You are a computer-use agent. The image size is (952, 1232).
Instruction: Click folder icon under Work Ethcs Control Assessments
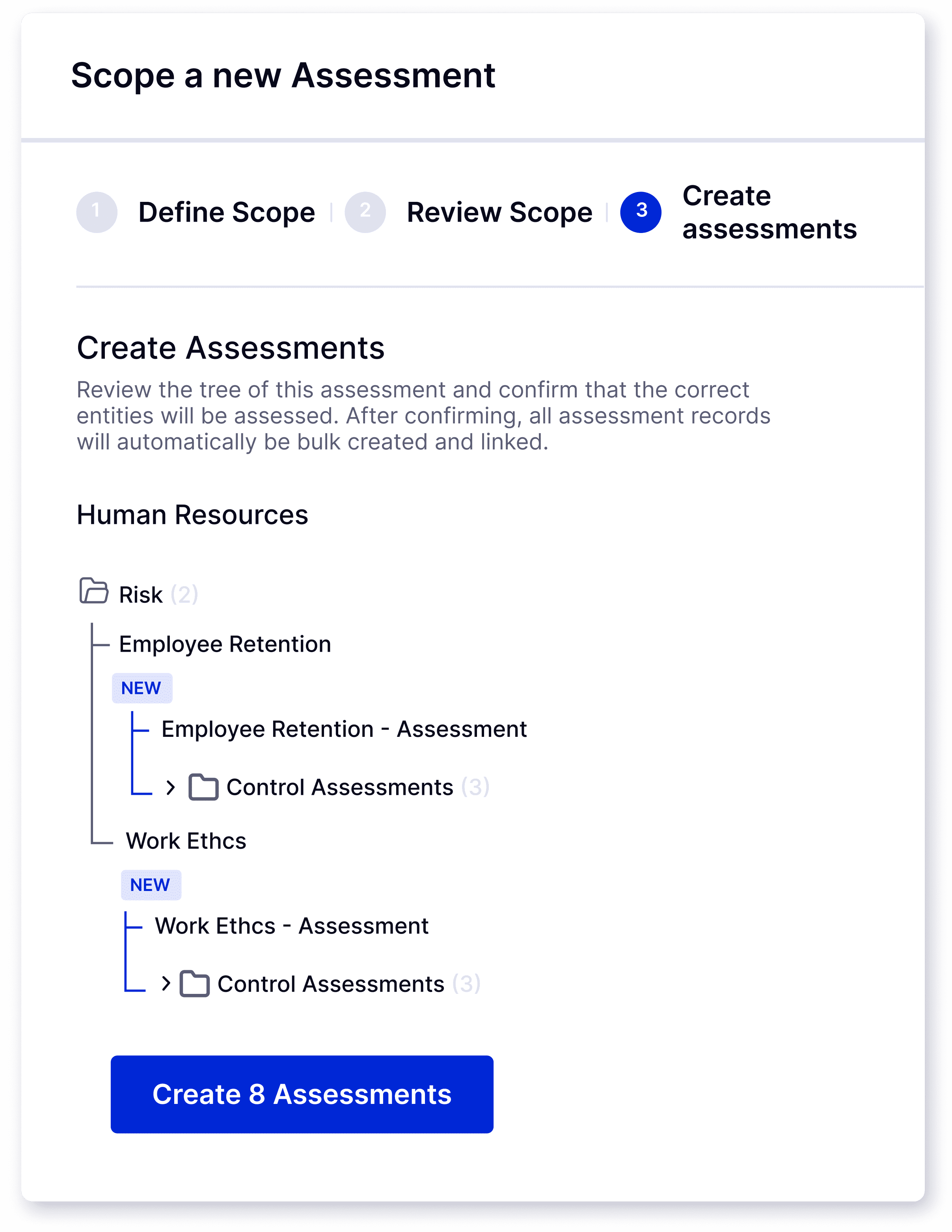click(195, 984)
